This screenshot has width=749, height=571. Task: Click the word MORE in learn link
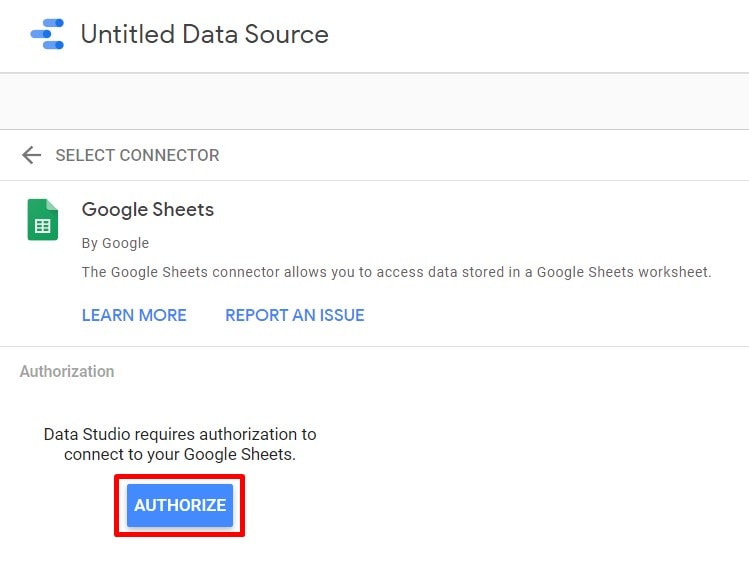tap(162, 315)
